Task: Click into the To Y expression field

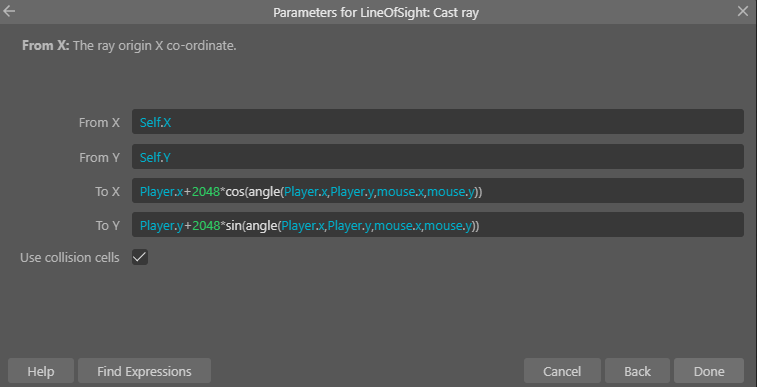Action: point(437,224)
